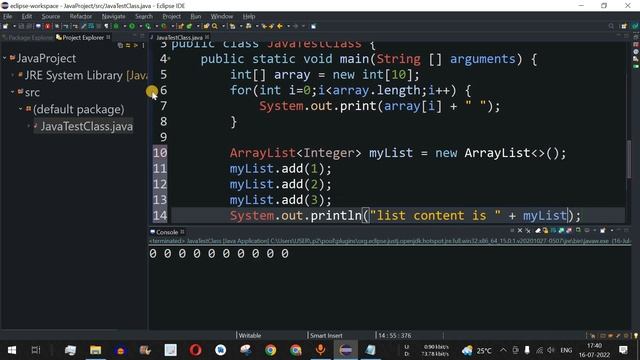Viewport: 640px width, 360px height.
Task: Open Task View on the taskbar
Action: pyautogui.click(x=36, y=350)
